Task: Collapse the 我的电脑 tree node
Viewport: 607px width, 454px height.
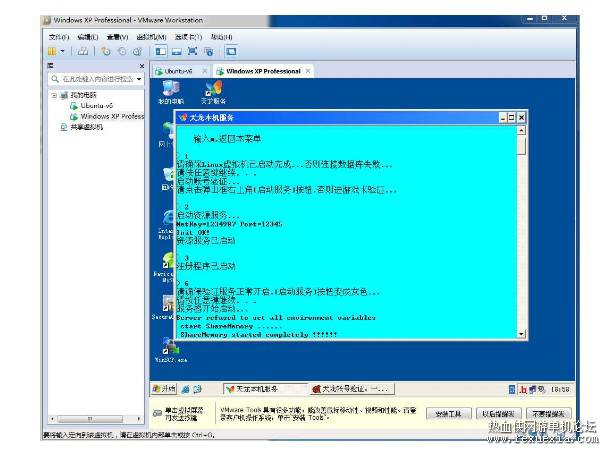Action: click(x=54, y=95)
